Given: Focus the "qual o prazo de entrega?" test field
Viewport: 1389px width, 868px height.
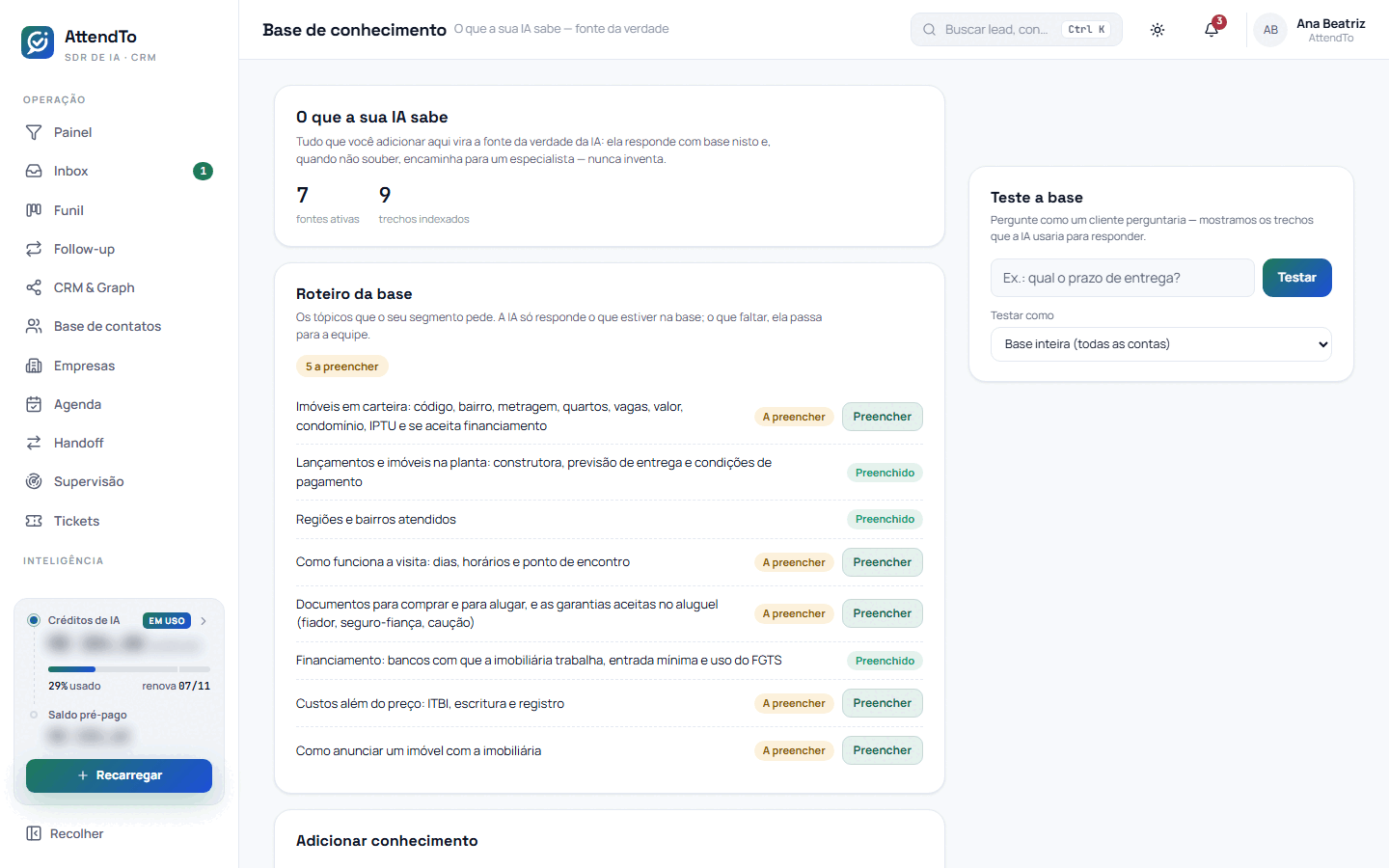Looking at the screenshot, I should point(1123,278).
